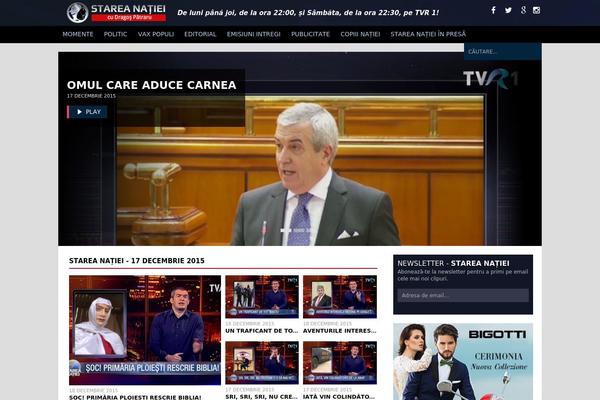Viewport: 600px width, 400px height.
Task: Open the Editorial menu item
Action: [x=200, y=34]
